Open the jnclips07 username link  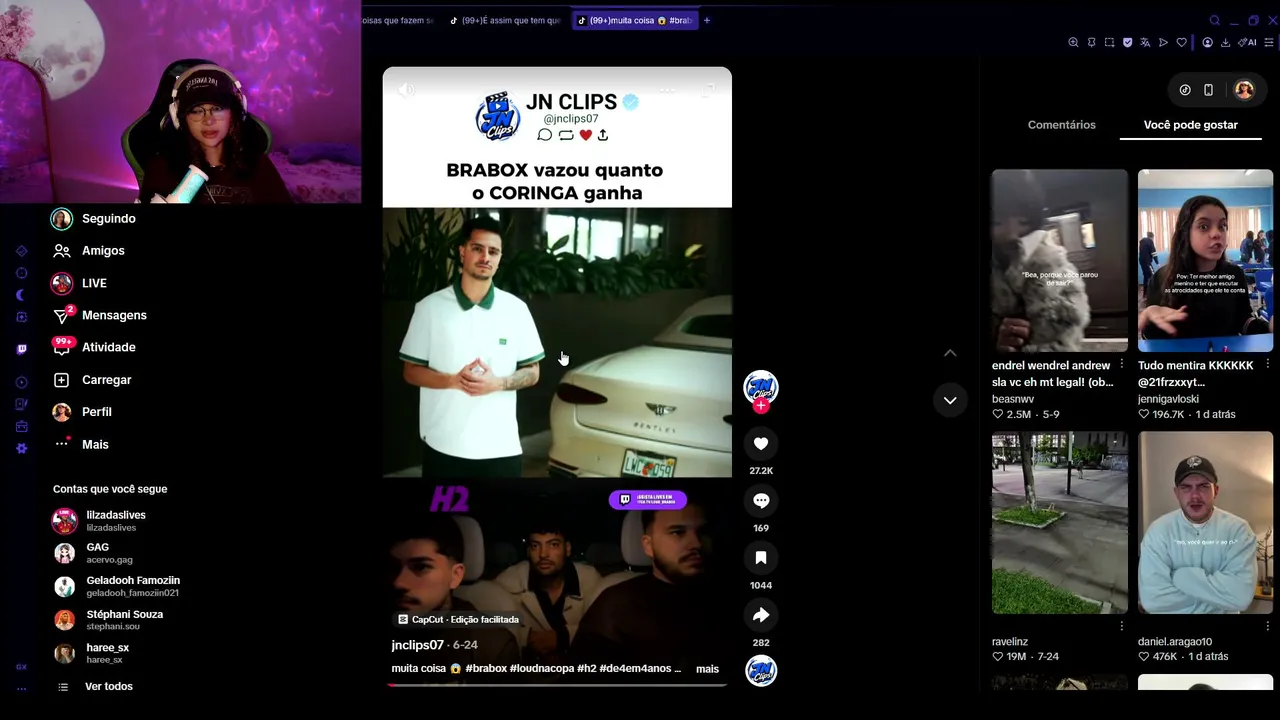click(x=417, y=645)
